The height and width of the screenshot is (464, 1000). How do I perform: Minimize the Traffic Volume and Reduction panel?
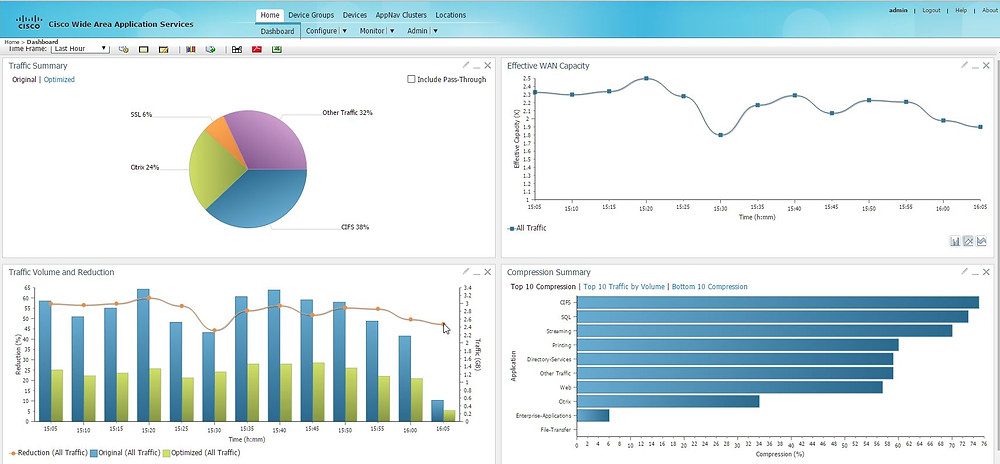pos(476,272)
